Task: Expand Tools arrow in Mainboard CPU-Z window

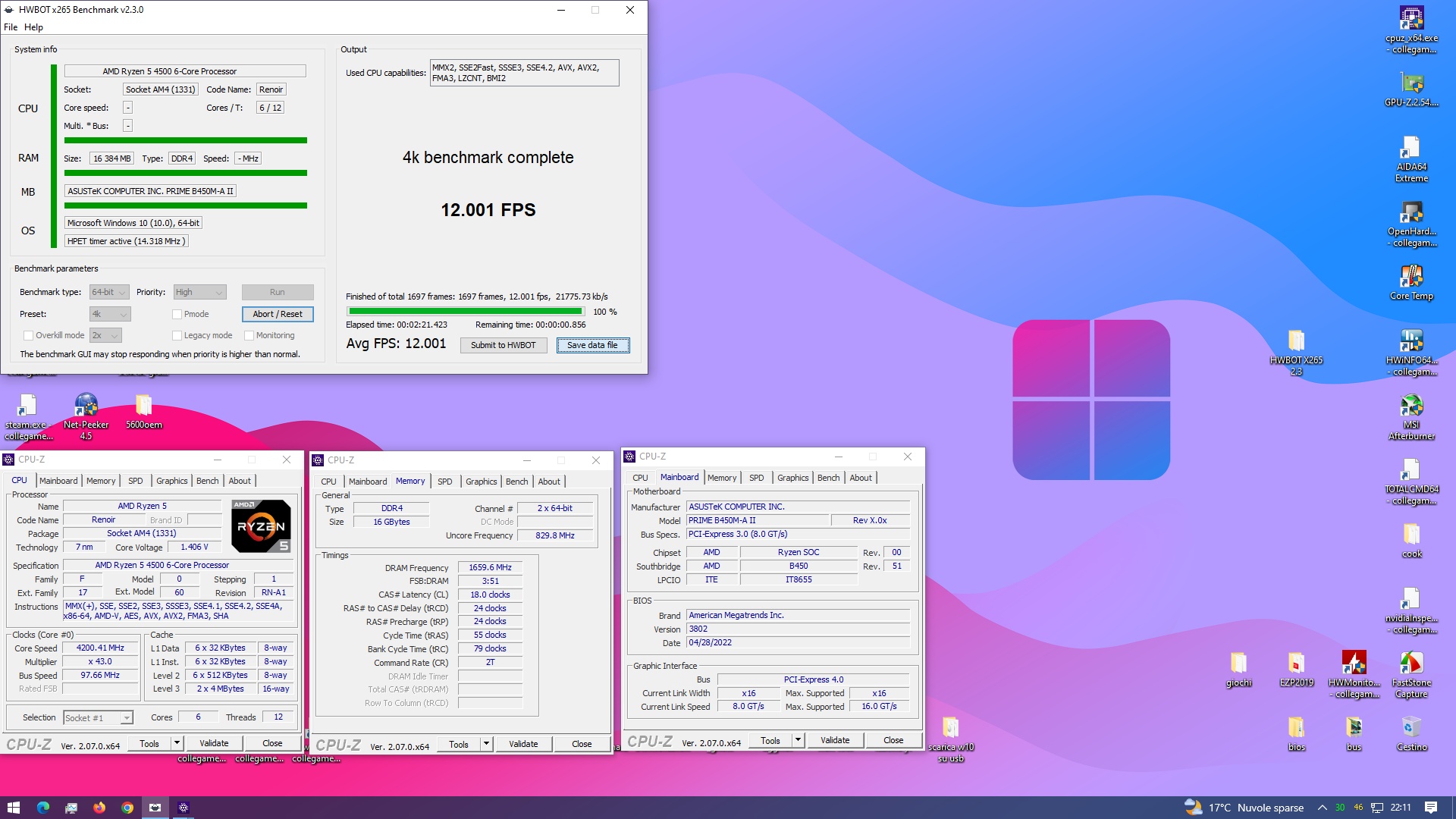Action: click(x=798, y=741)
